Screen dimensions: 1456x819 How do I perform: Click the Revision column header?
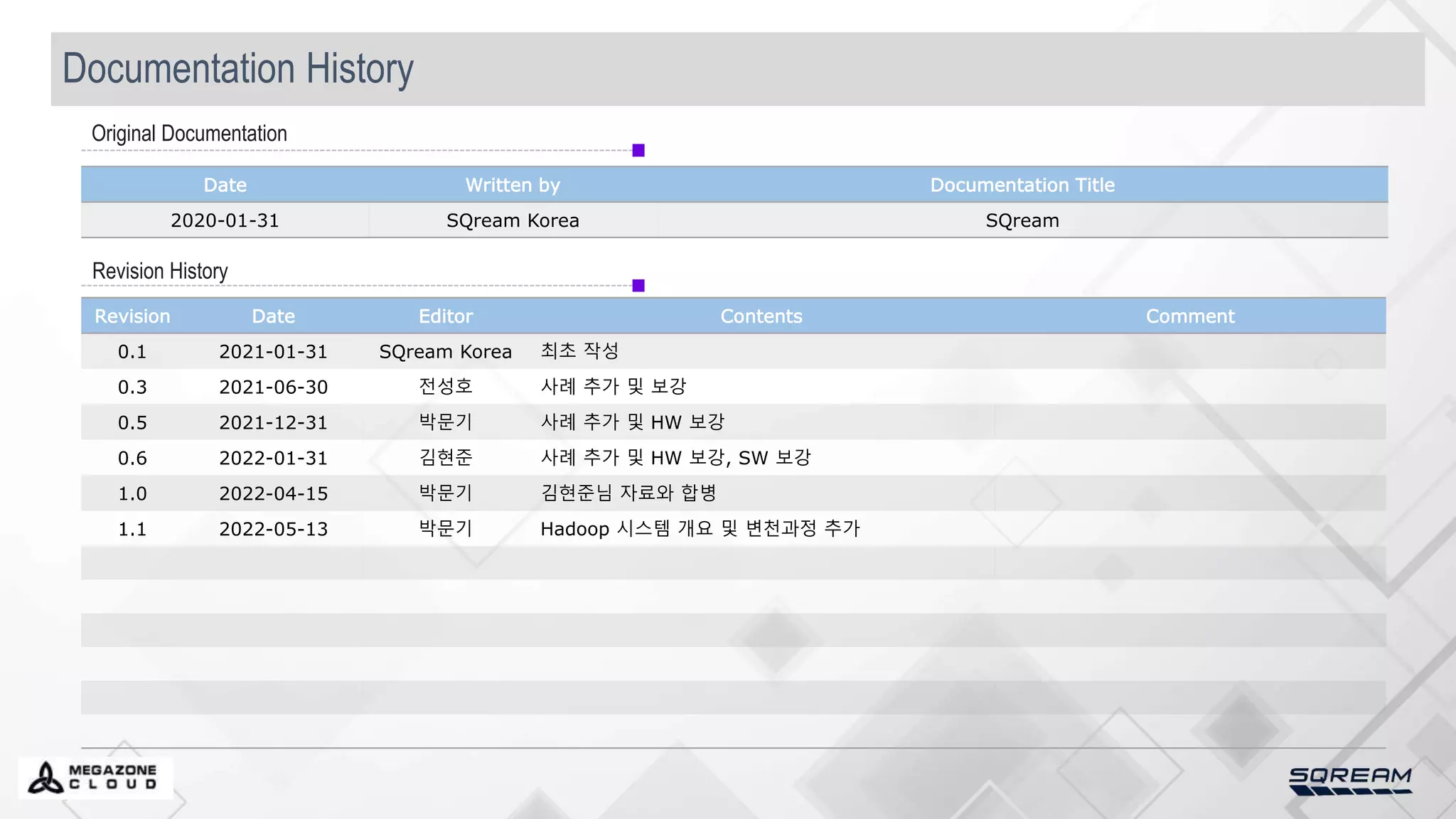(x=132, y=316)
